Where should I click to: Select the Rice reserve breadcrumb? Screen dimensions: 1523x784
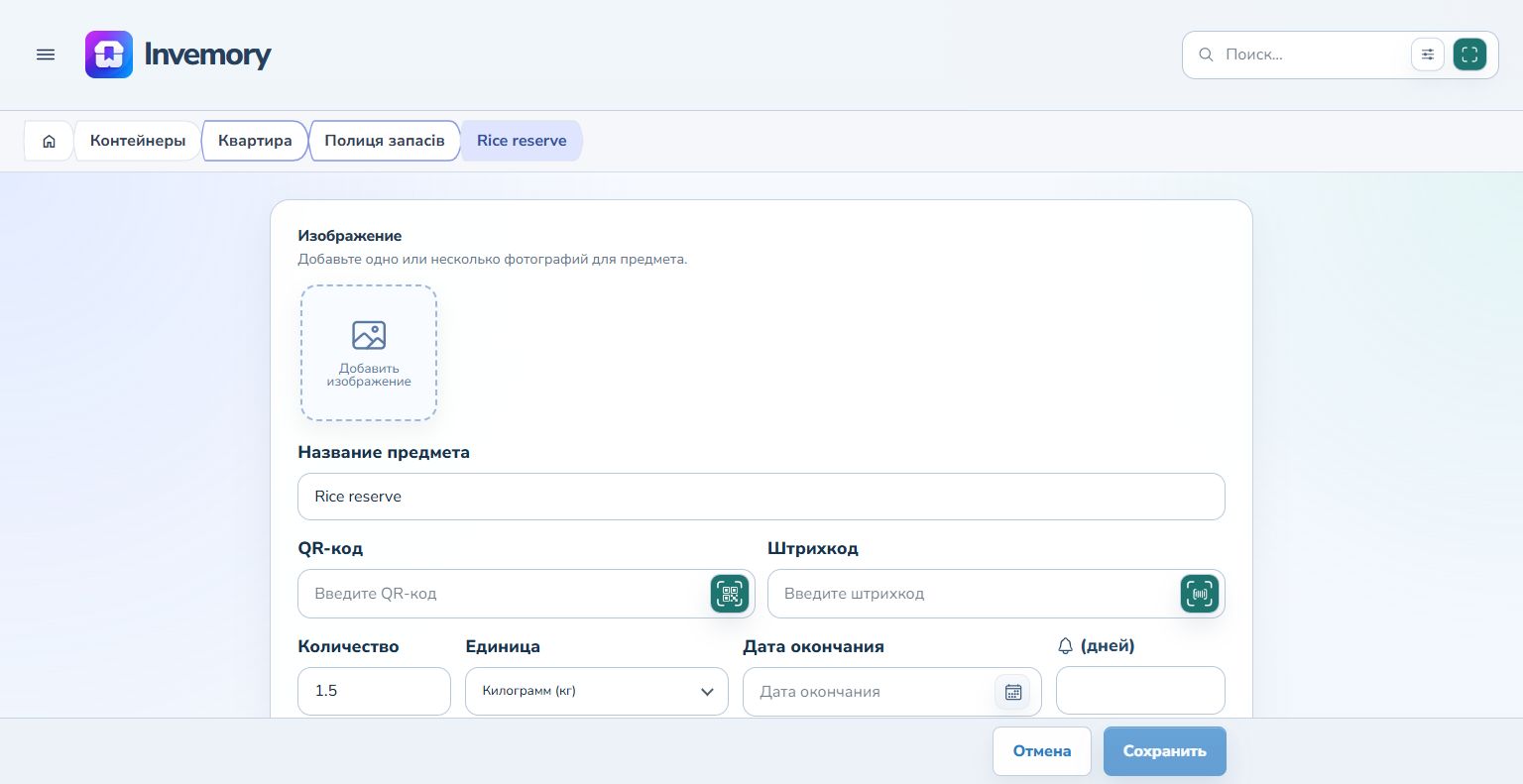click(x=522, y=141)
